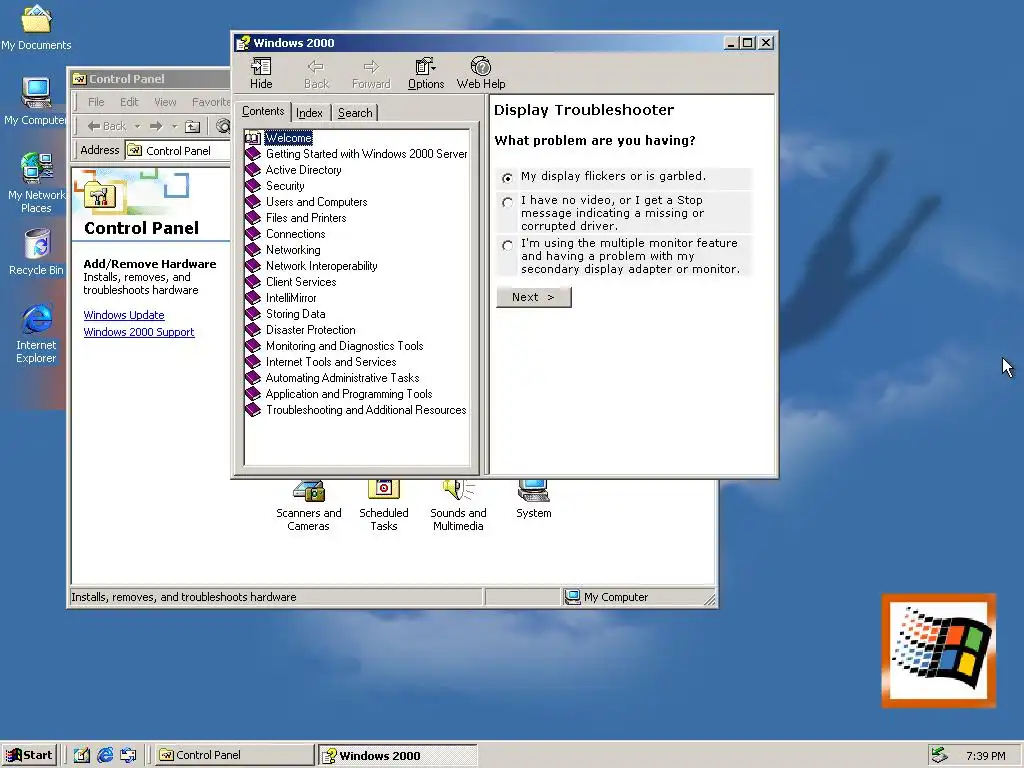Expand Monitoring and Diagnostics Tools topic
Image resolution: width=1024 pixels, height=768 pixels.
tap(344, 346)
